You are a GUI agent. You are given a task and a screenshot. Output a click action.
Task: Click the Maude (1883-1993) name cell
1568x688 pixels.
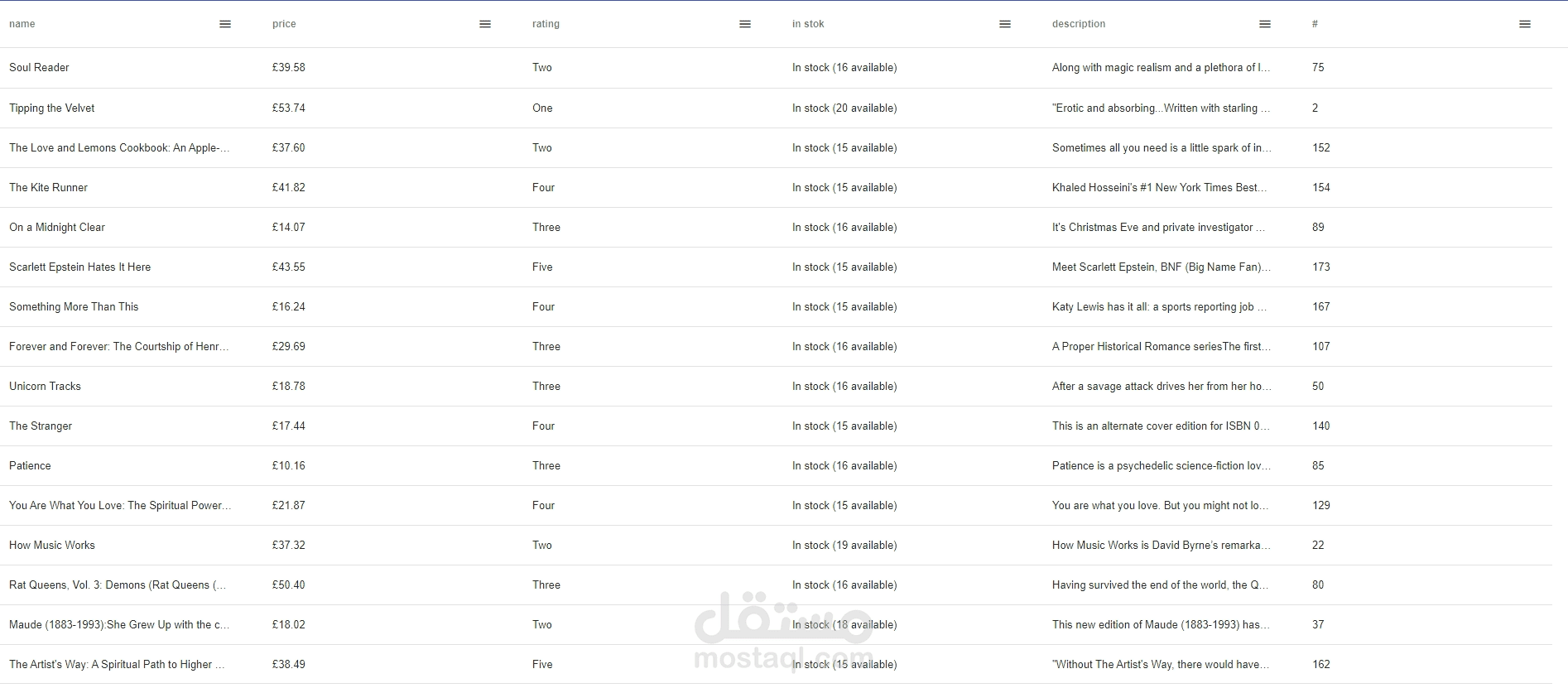119,625
